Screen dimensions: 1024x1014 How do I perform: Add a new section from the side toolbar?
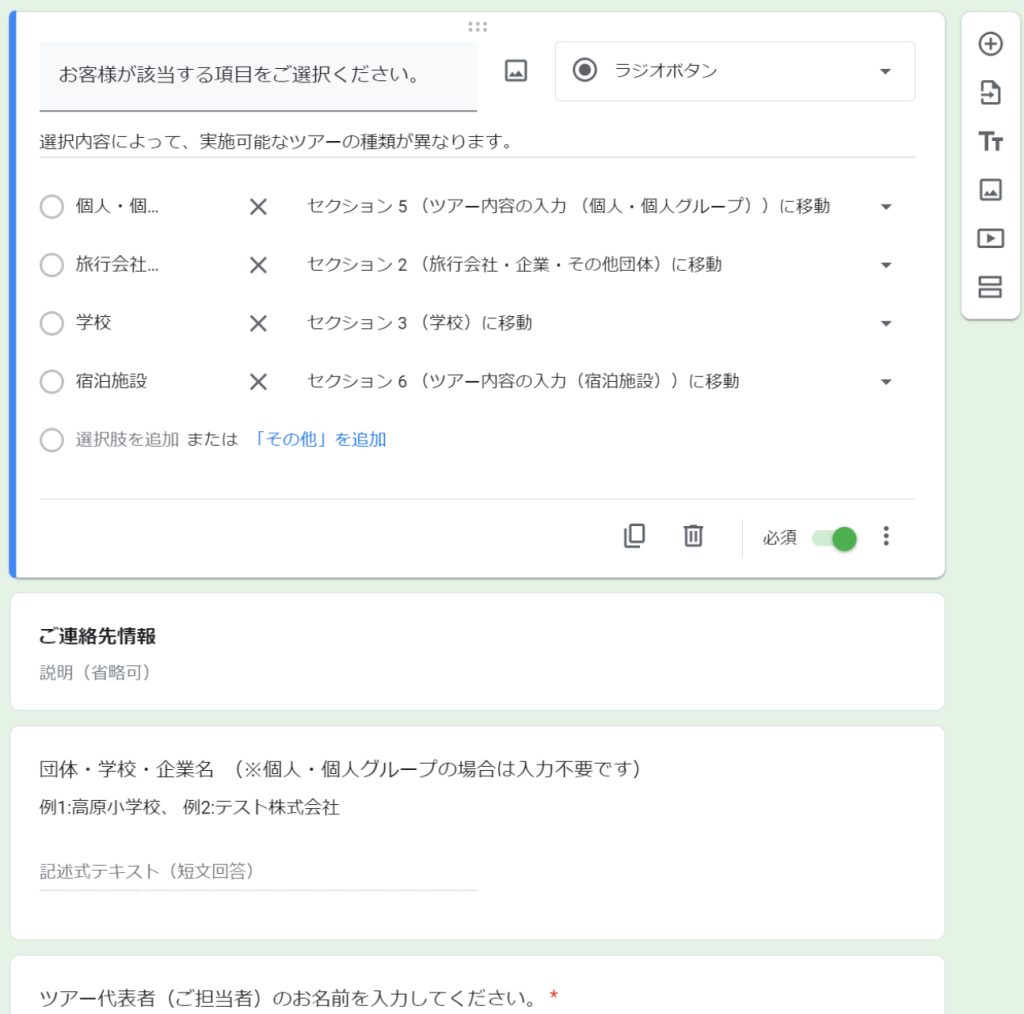990,288
